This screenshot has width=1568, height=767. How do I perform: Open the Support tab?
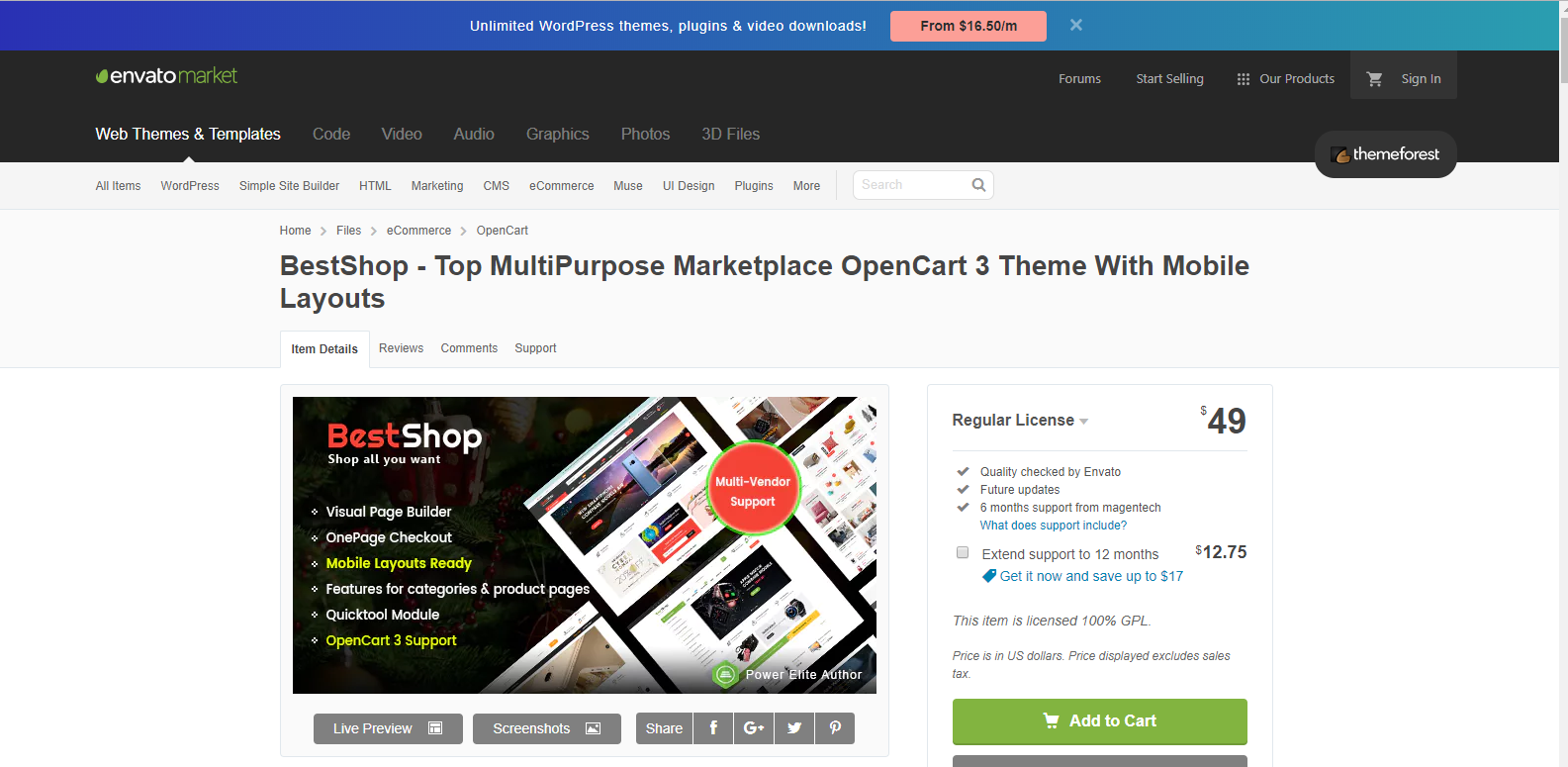tap(535, 348)
